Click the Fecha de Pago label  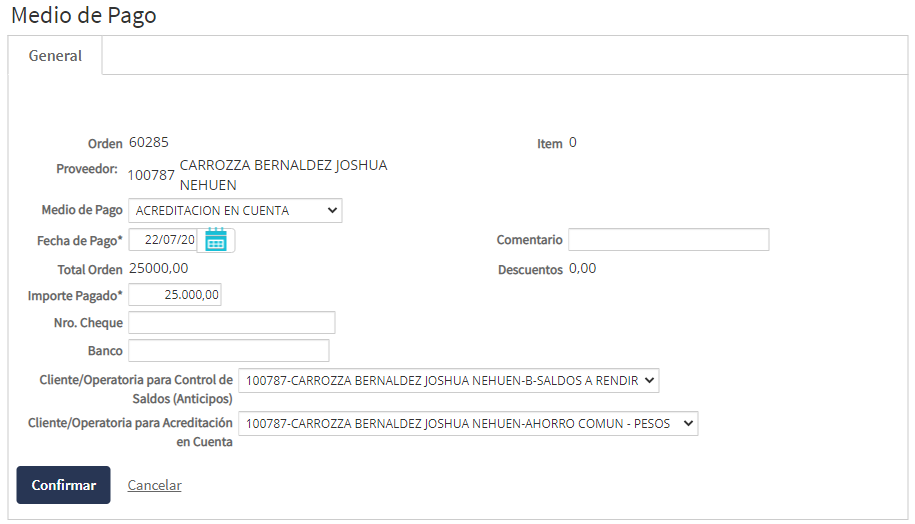79,241
